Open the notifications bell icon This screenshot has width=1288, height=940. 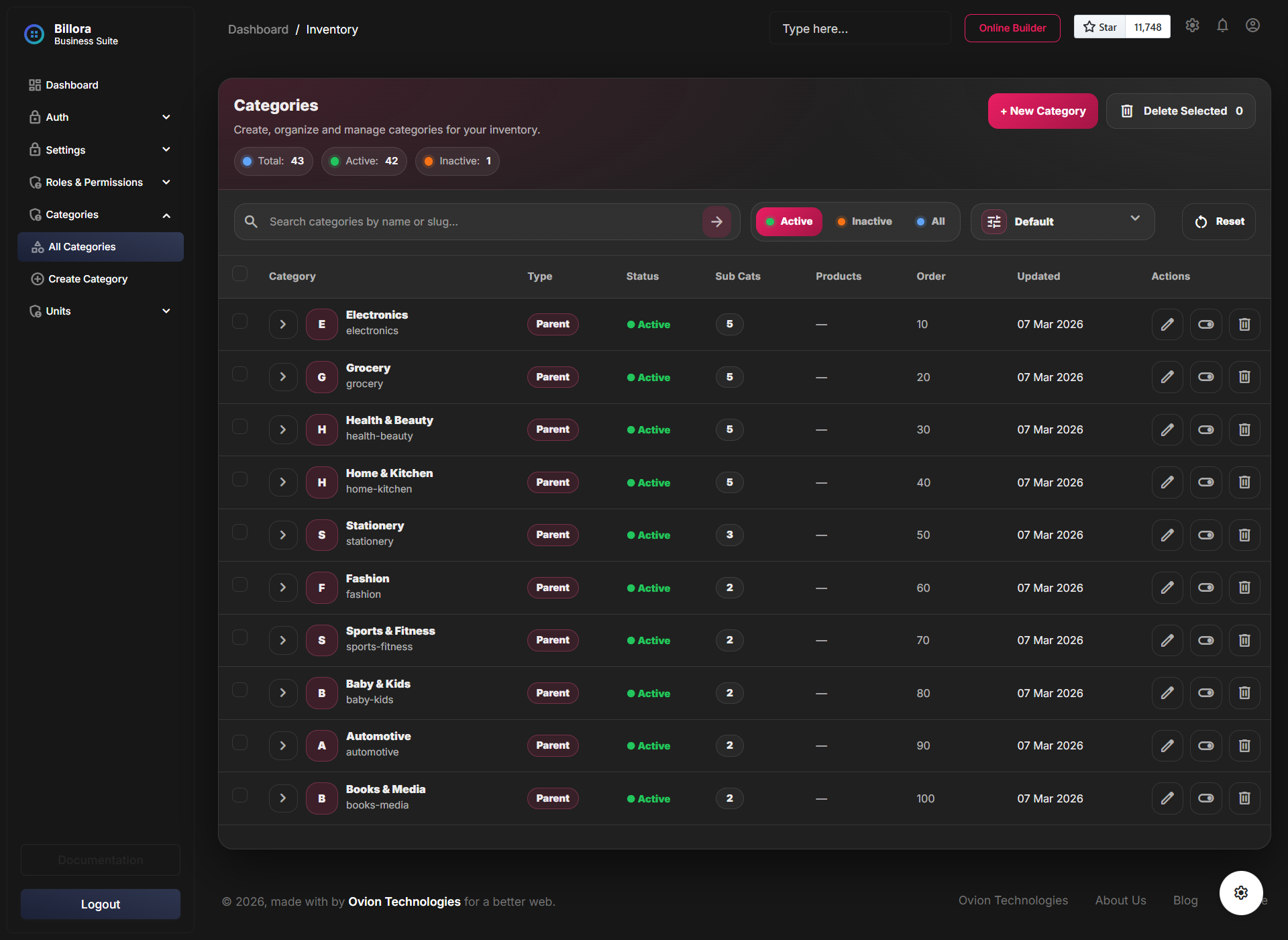(x=1222, y=25)
